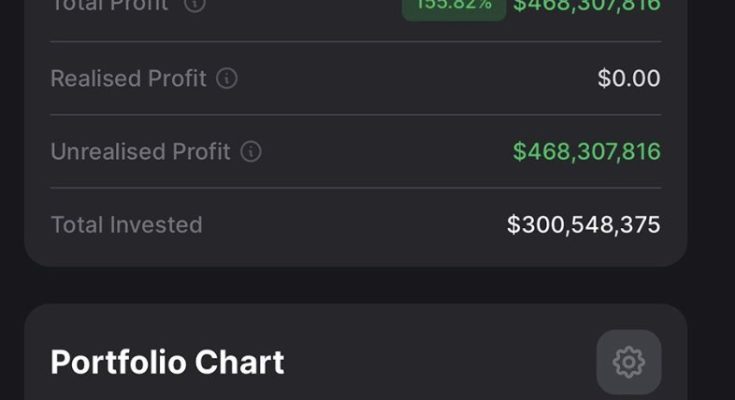Tap the Total Profit dollar amount at the top
Image resolution: width=735 pixels, height=400 pixels.
587,5
